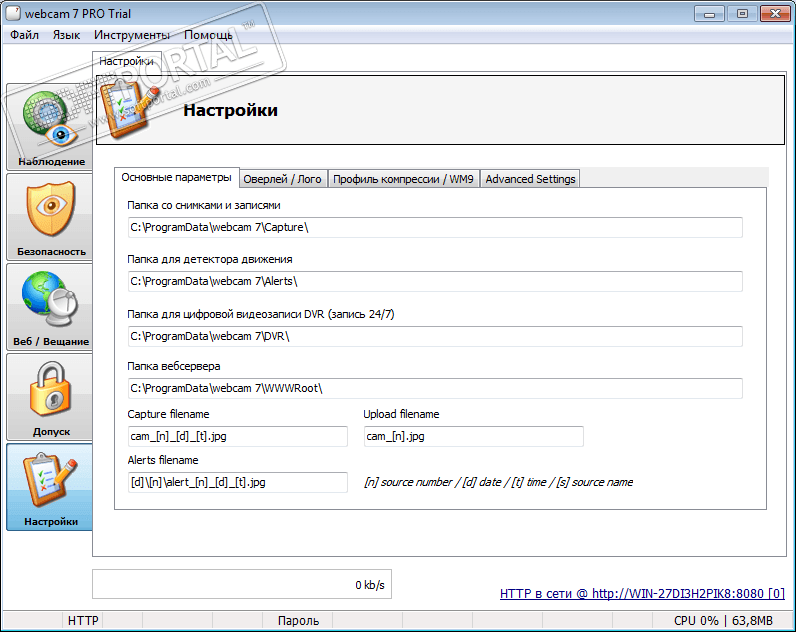
Task: Click the Upload filename field
Action: [474, 437]
